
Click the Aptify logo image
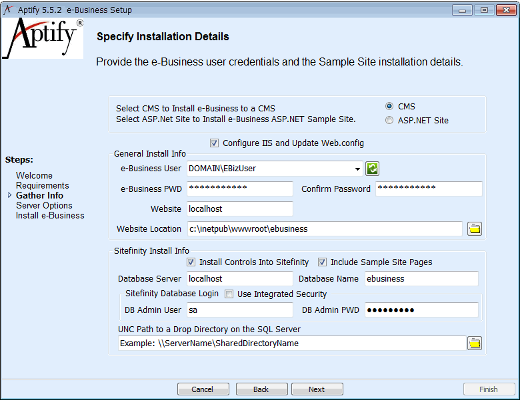pyautogui.click(x=43, y=38)
